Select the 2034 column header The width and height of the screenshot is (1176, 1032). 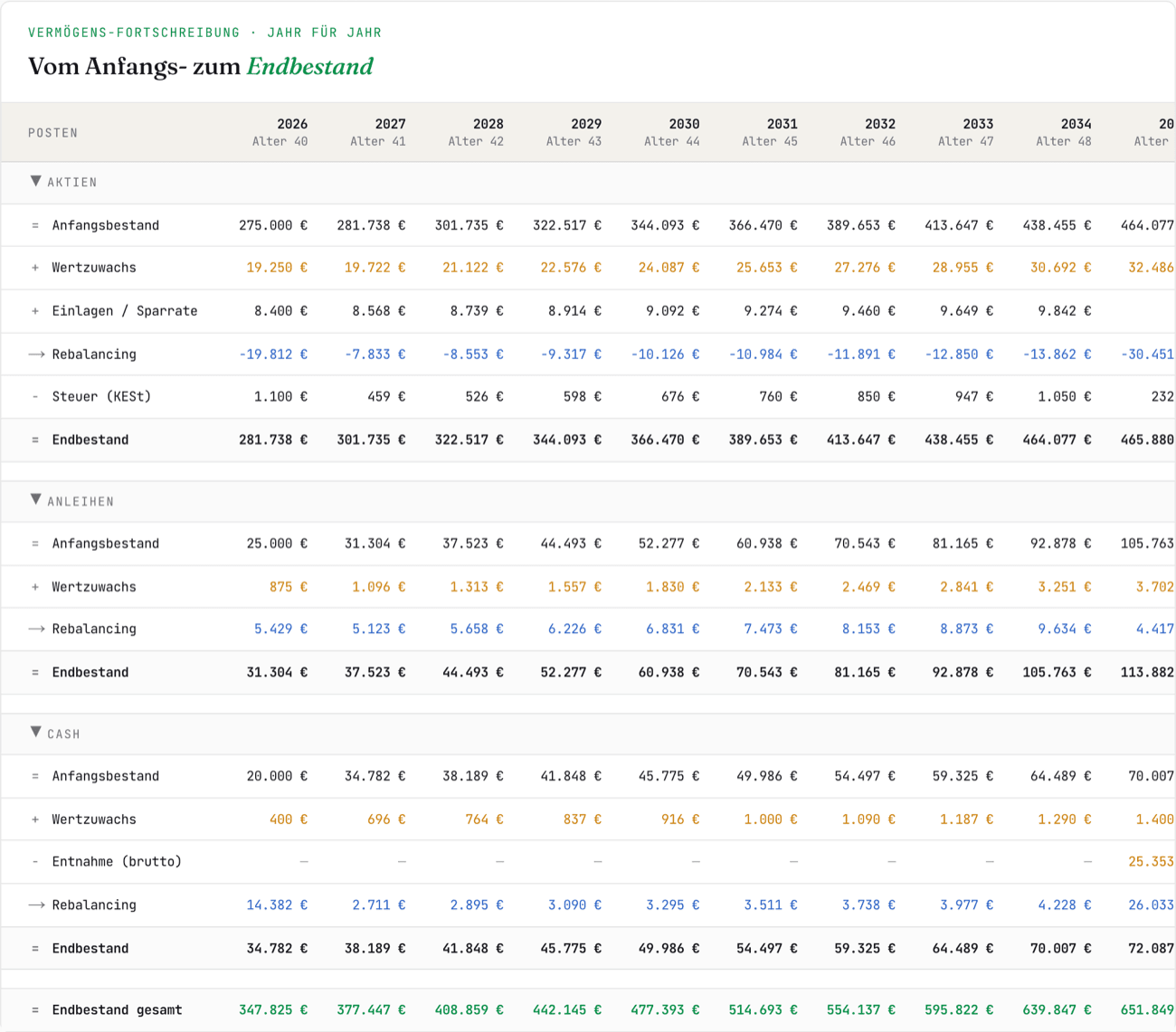click(x=1063, y=132)
